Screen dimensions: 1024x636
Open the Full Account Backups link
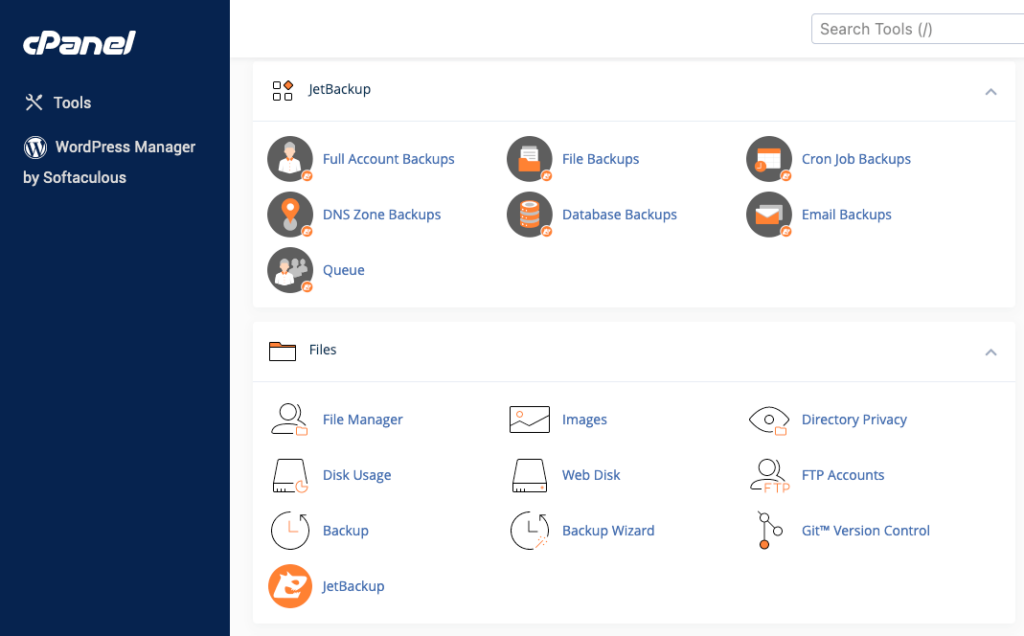389,159
